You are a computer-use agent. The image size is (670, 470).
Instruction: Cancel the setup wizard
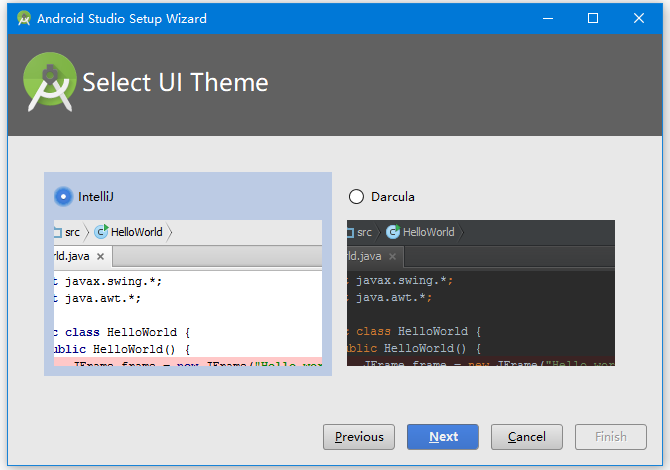click(x=526, y=437)
